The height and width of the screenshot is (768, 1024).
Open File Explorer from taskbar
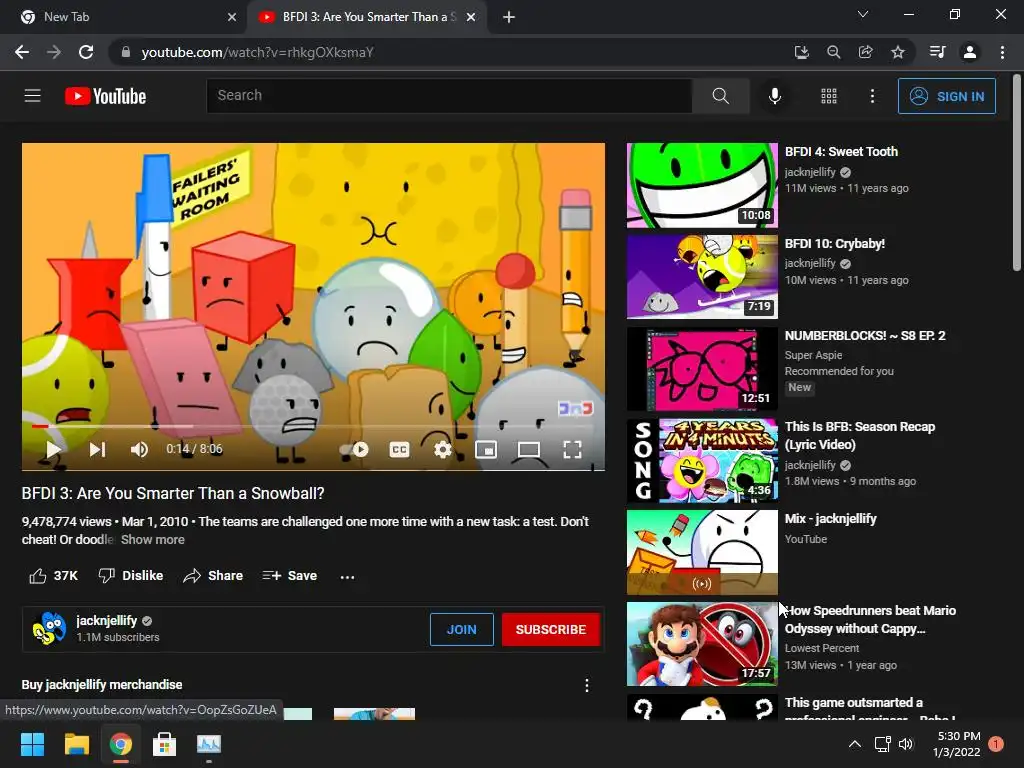pos(76,744)
